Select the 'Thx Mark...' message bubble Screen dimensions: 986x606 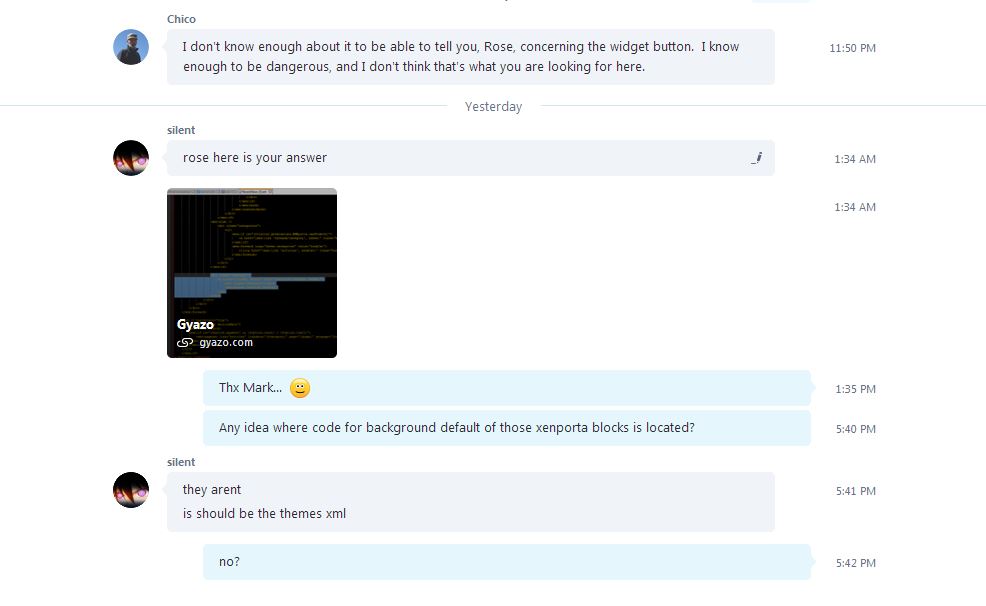507,388
